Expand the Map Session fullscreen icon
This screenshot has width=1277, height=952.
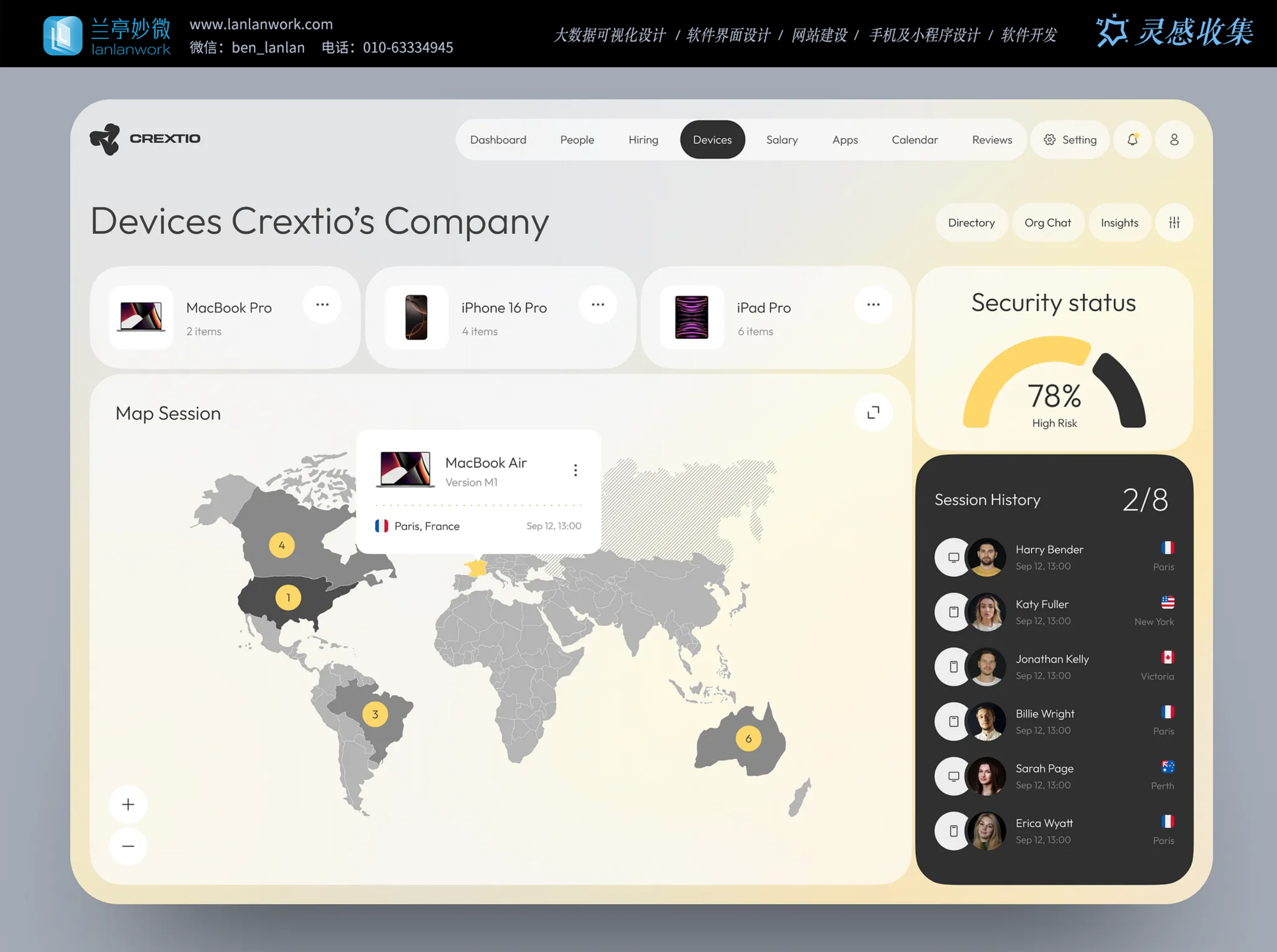tap(873, 412)
